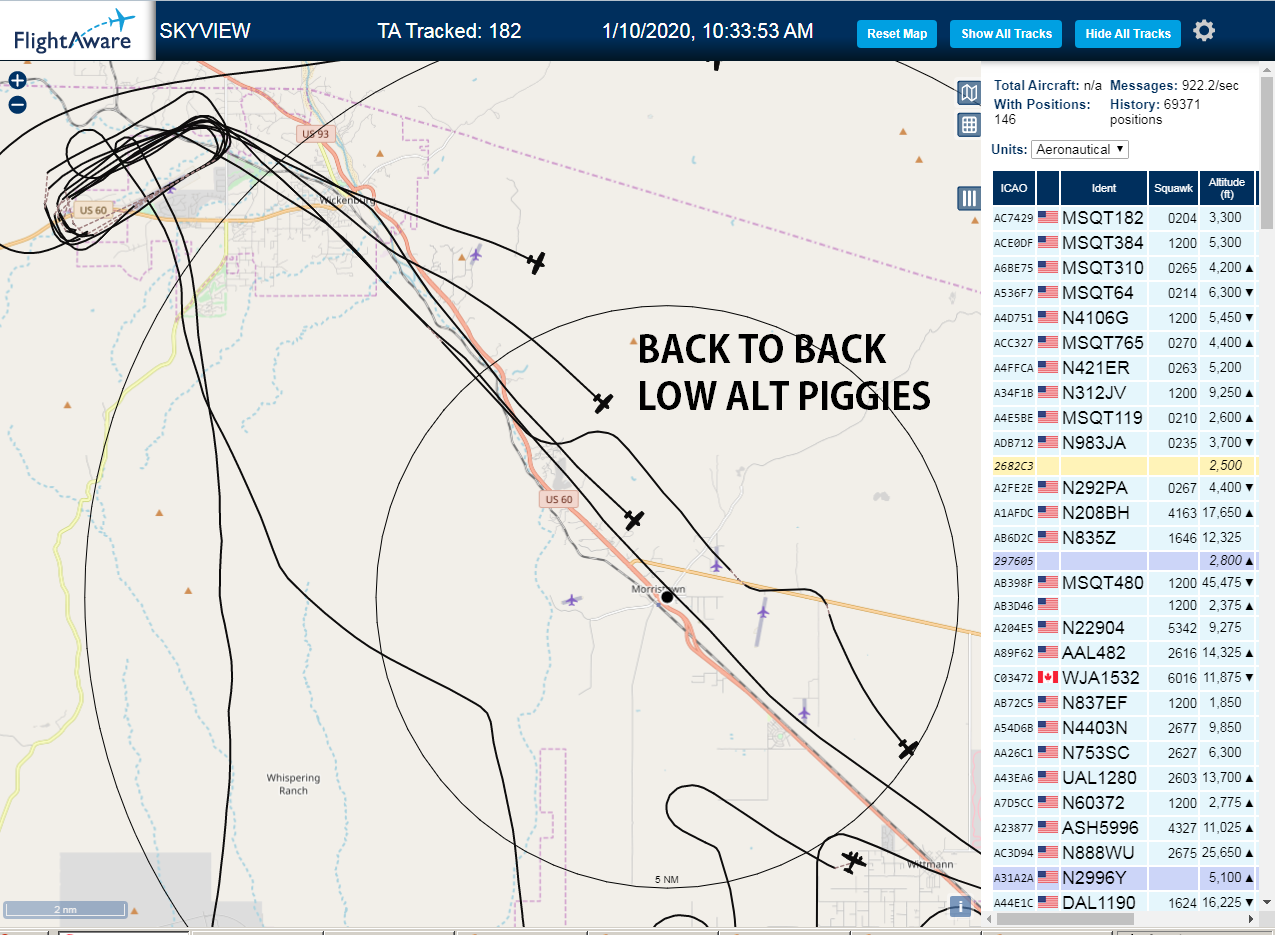Open the map layer selector icon
The image size is (1275, 935).
point(968,94)
